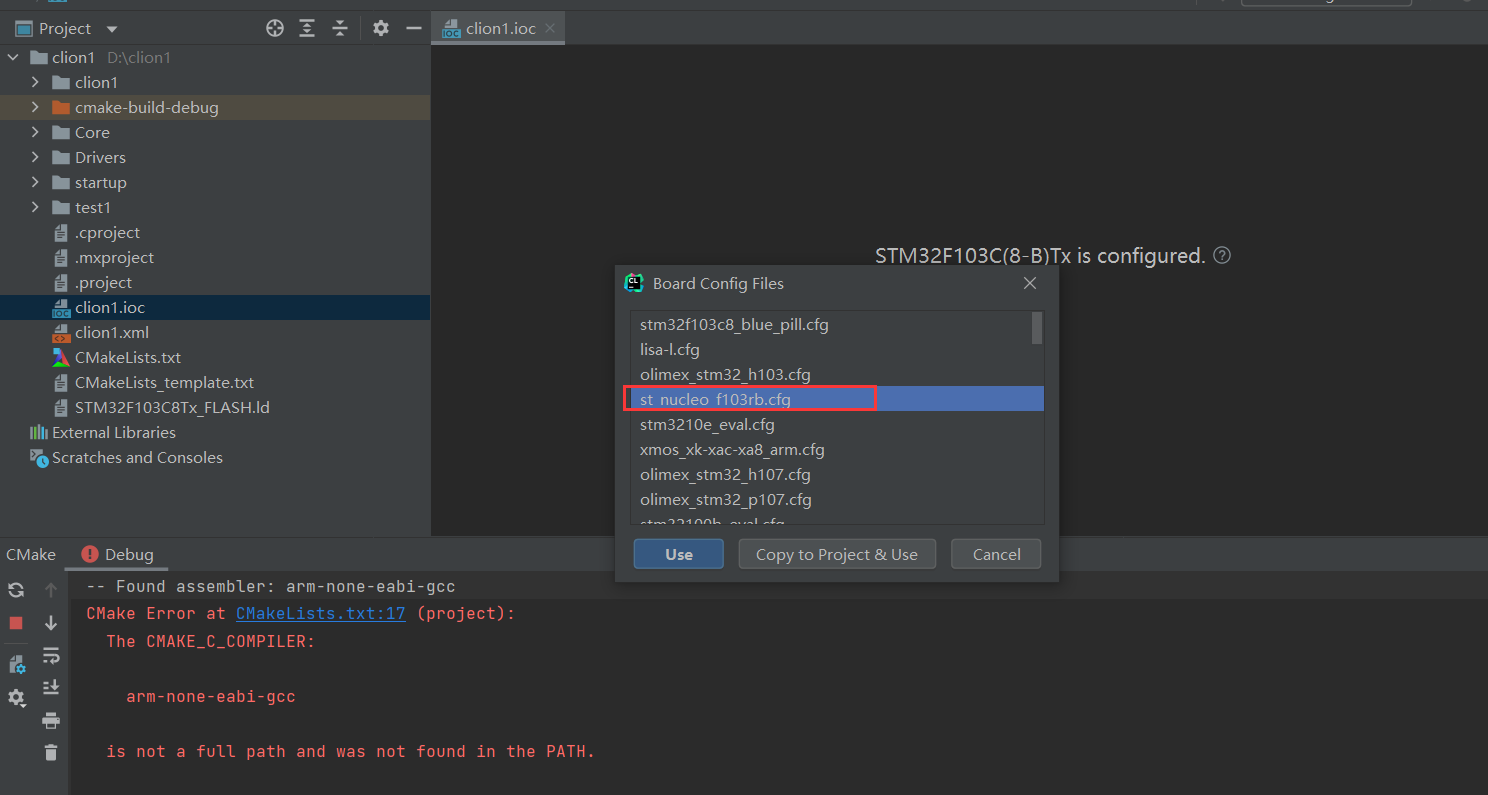The width and height of the screenshot is (1488, 795).
Task: Select CMakeLists_template.txt file
Action: (x=164, y=383)
